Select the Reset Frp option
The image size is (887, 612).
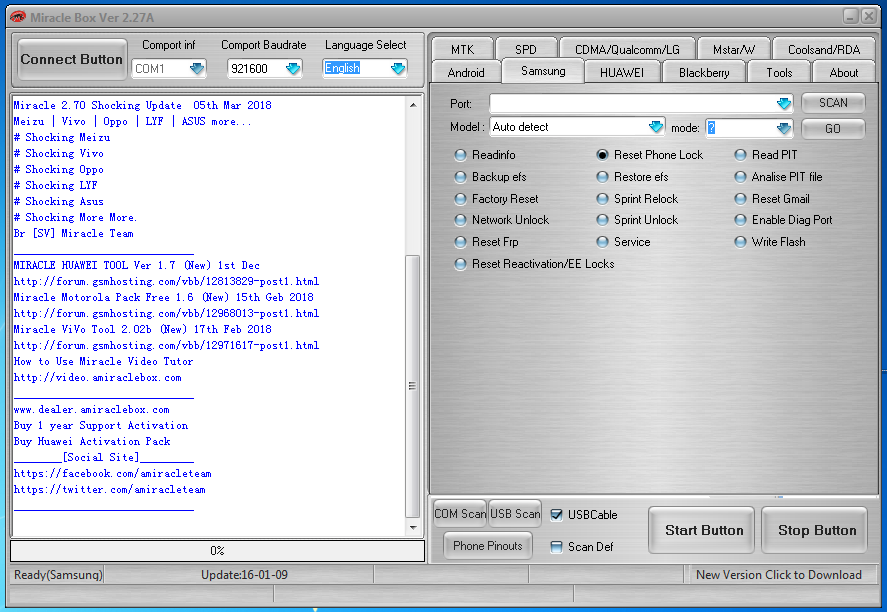pyautogui.click(x=460, y=241)
